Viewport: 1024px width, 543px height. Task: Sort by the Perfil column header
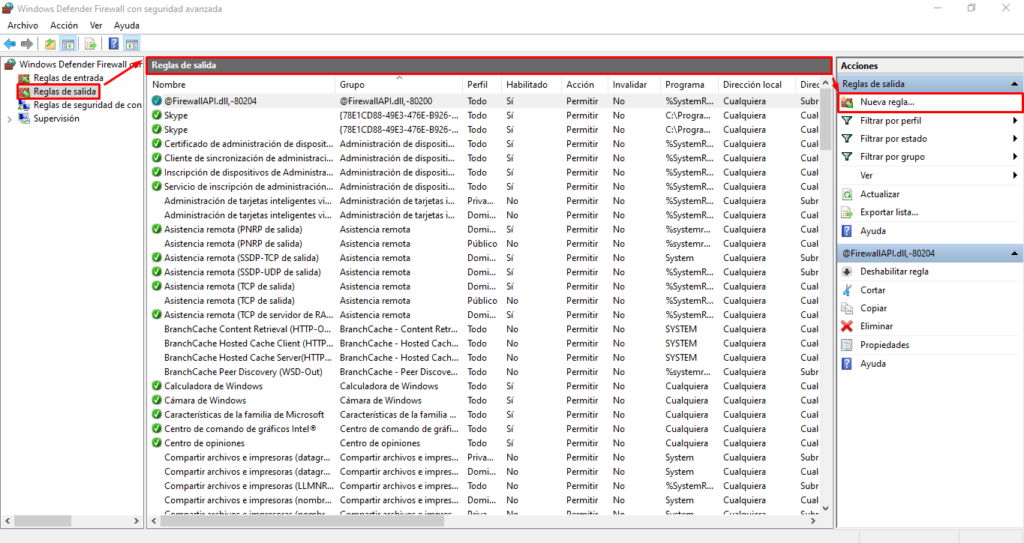click(x=482, y=85)
